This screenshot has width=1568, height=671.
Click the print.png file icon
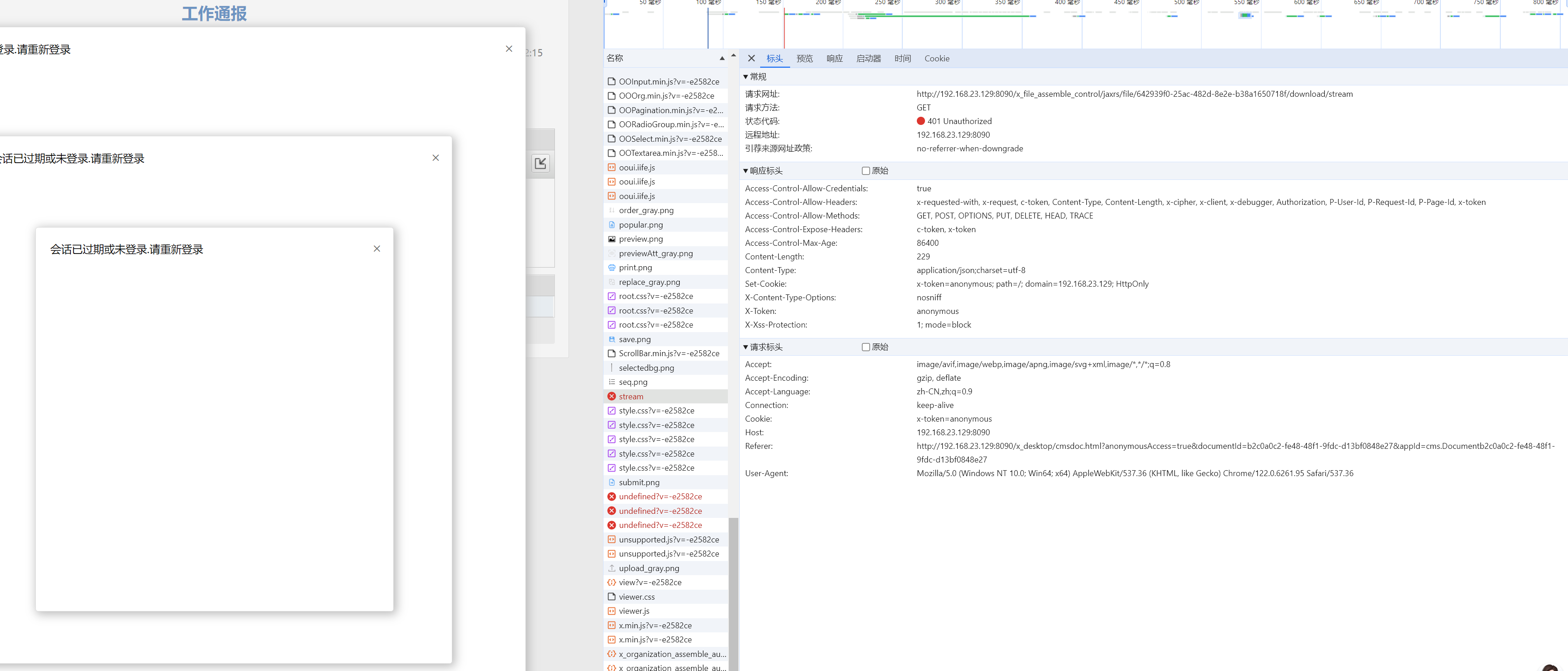click(612, 267)
